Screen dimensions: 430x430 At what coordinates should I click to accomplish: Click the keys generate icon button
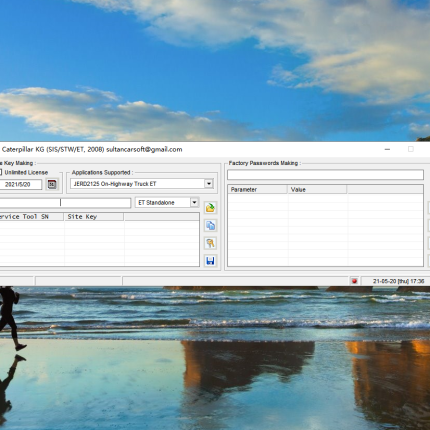[x=210, y=243]
